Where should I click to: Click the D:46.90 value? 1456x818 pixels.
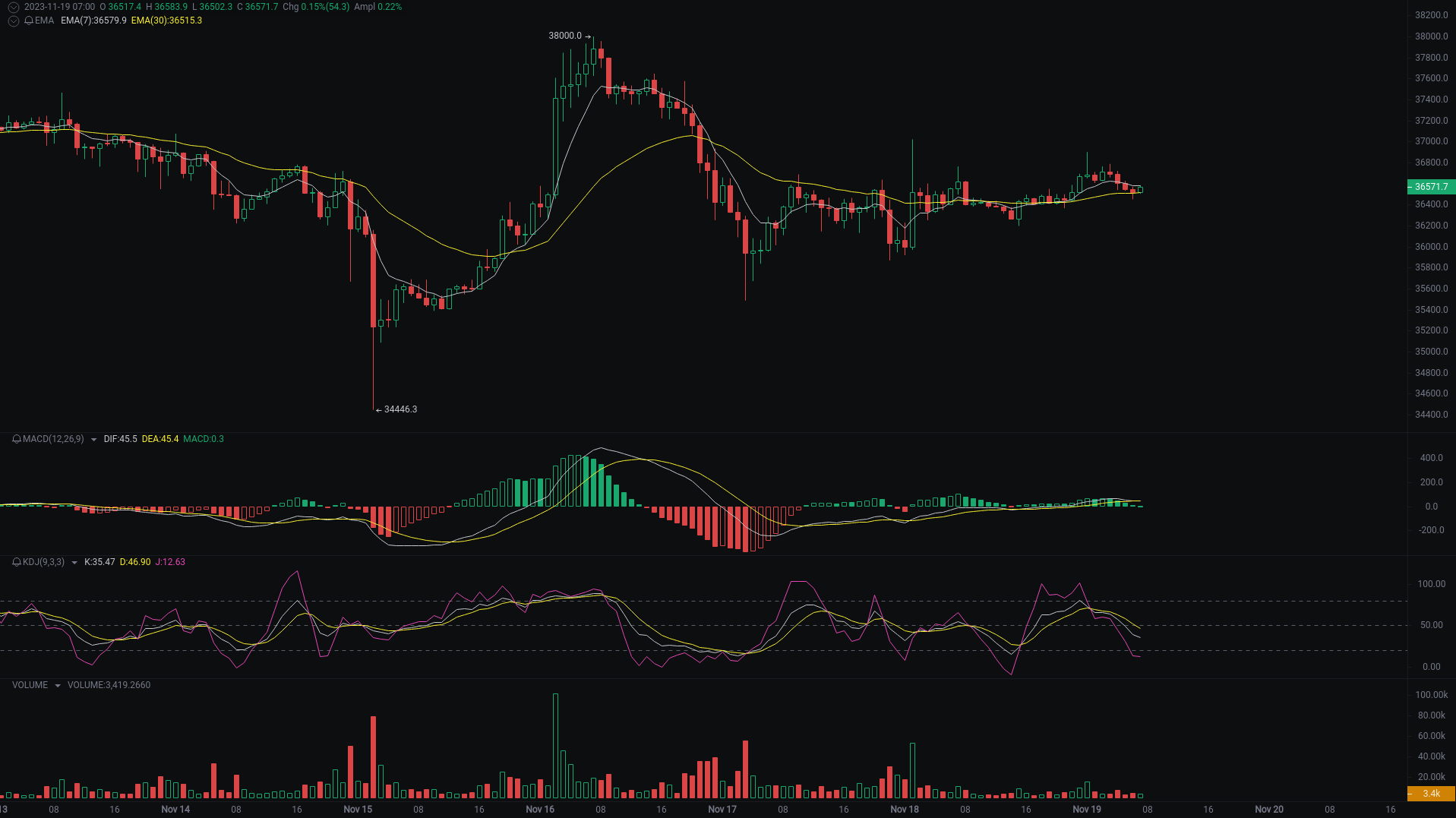click(135, 562)
